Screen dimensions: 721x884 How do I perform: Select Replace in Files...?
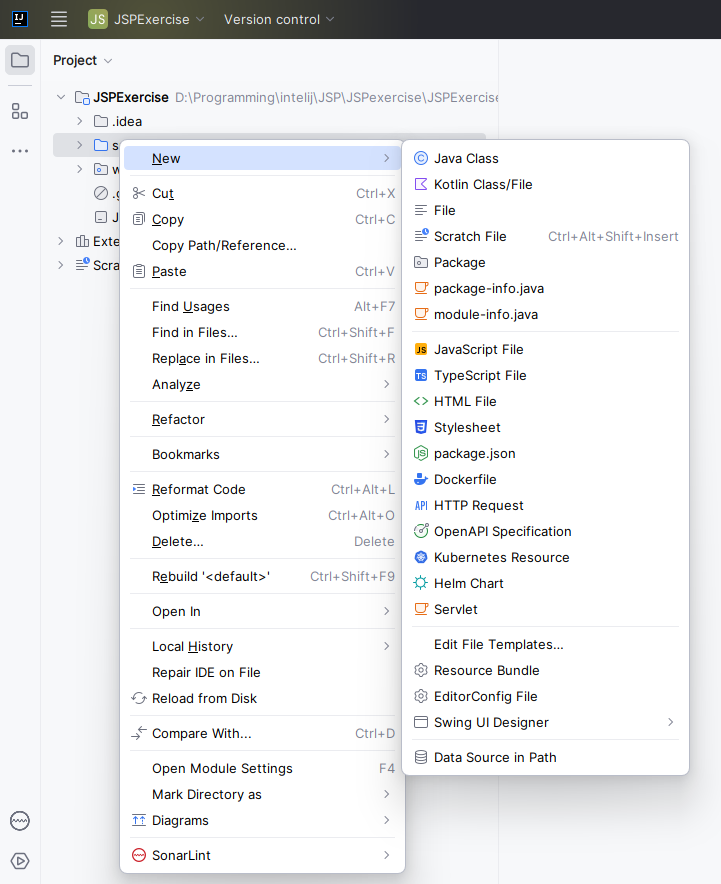[262, 359]
